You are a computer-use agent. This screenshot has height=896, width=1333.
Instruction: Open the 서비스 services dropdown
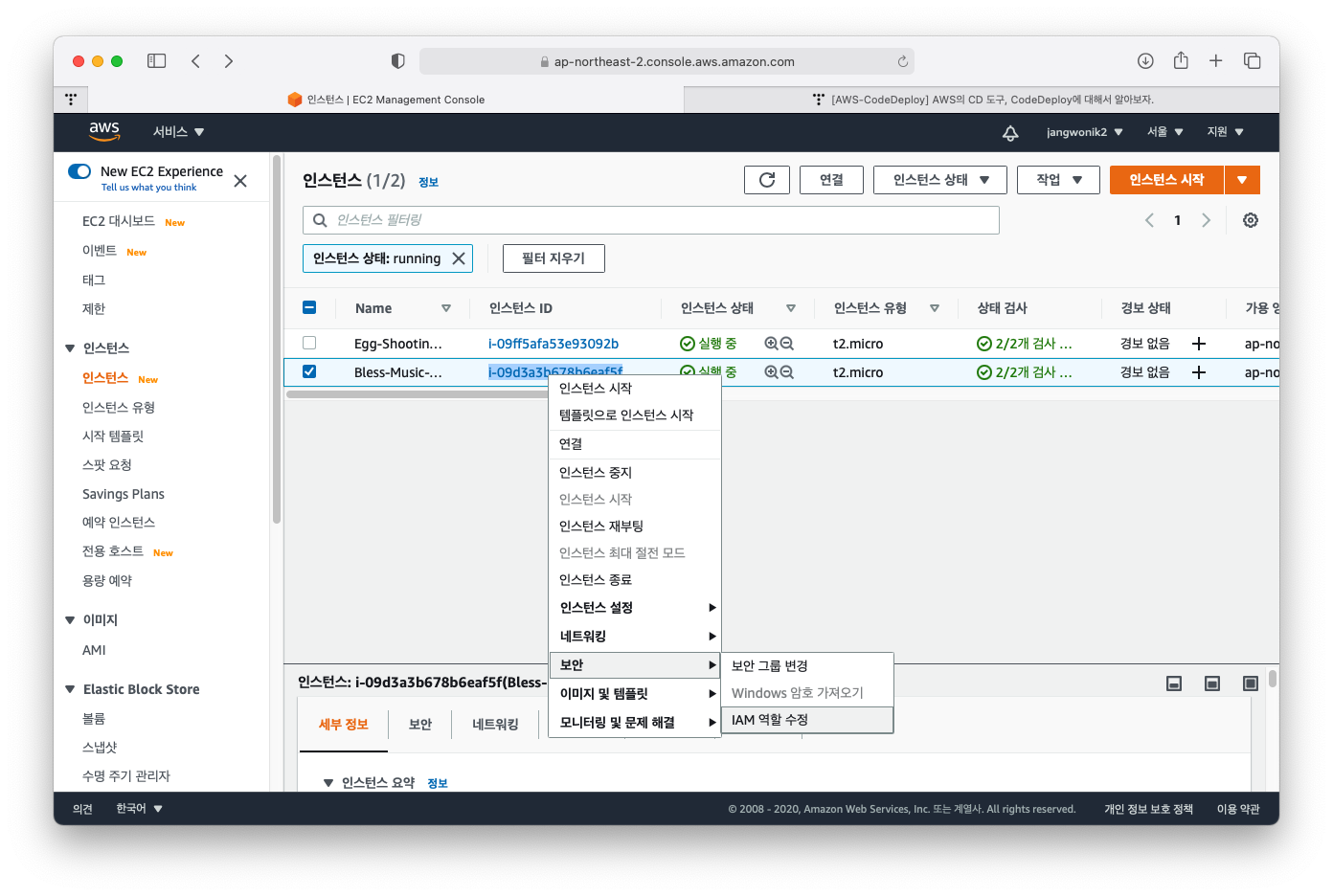coord(179,132)
